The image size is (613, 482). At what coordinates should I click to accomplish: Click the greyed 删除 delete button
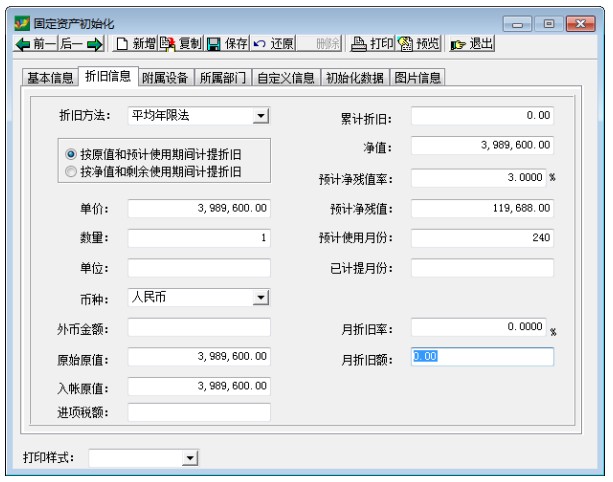tap(319, 43)
